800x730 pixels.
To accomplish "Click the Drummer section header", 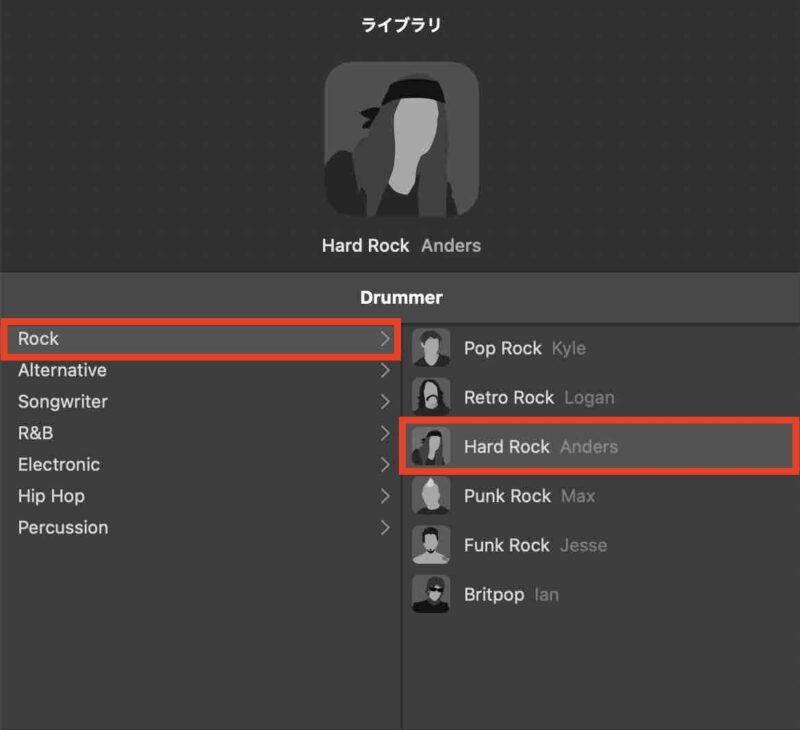I will 401,297.
